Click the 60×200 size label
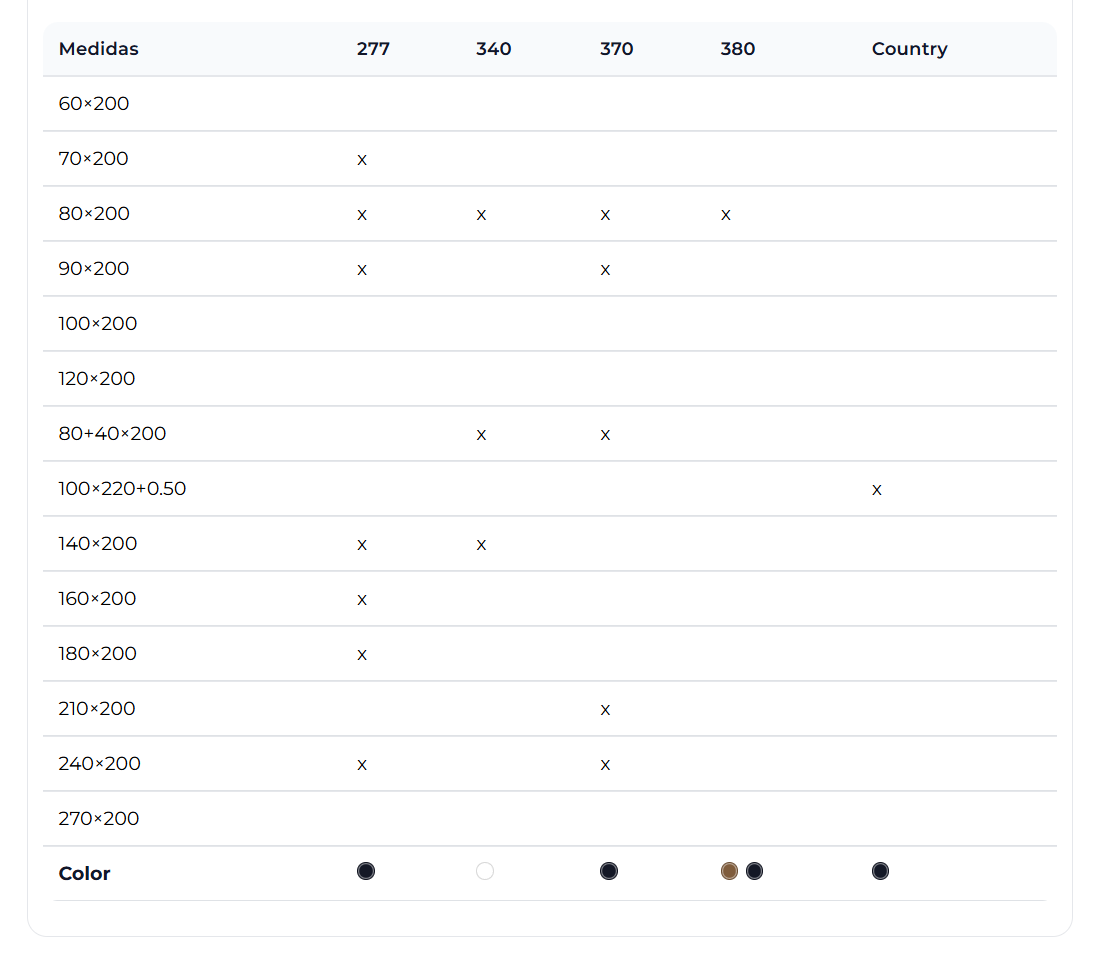 [94, 104]
